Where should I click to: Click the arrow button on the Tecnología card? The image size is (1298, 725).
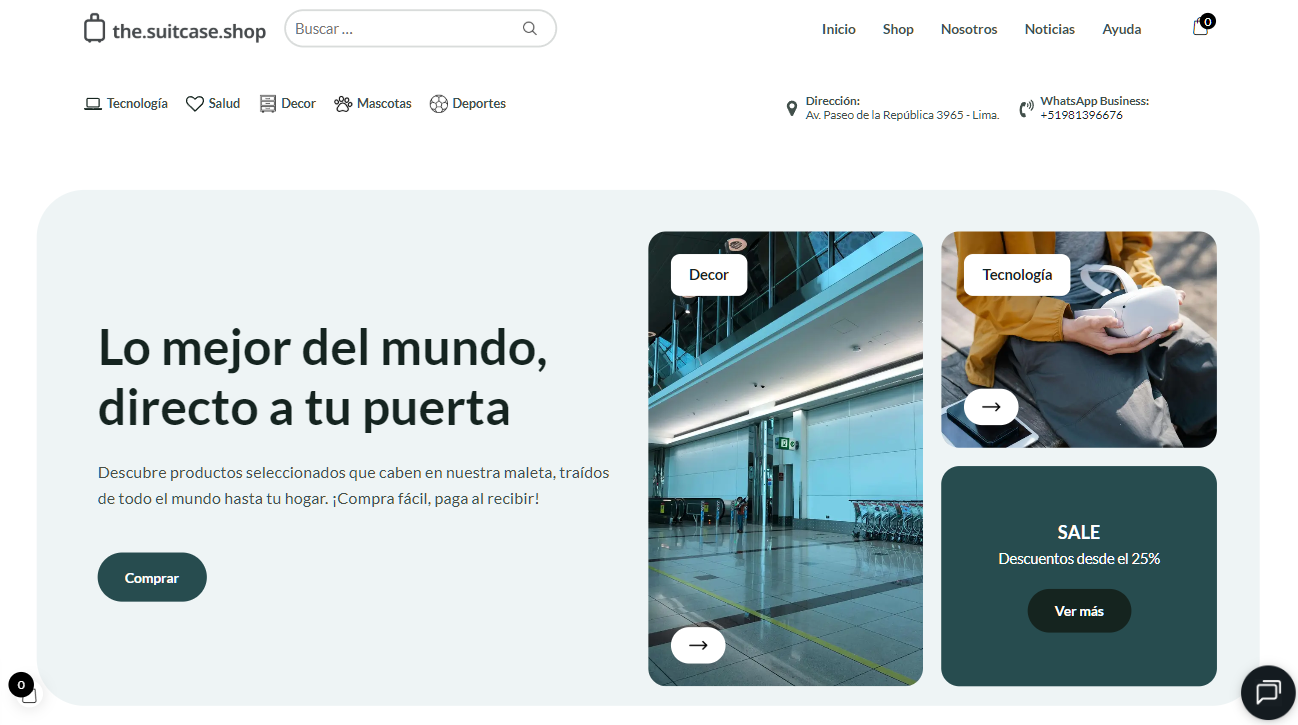pyautogui.click(x=991, y=406)
